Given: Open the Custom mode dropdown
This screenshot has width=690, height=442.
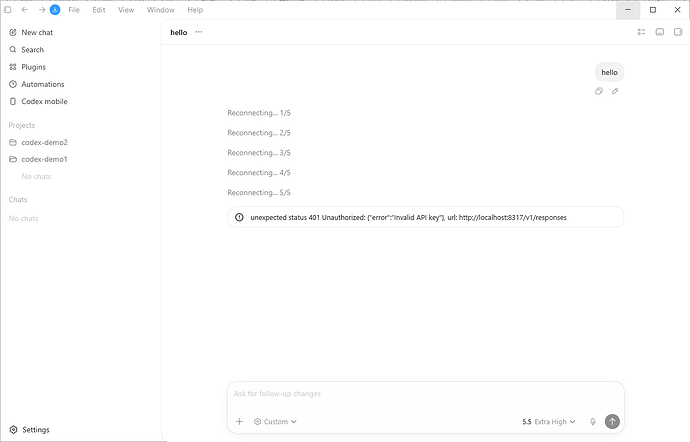Looking at the screenshot, I should point(275,422).
